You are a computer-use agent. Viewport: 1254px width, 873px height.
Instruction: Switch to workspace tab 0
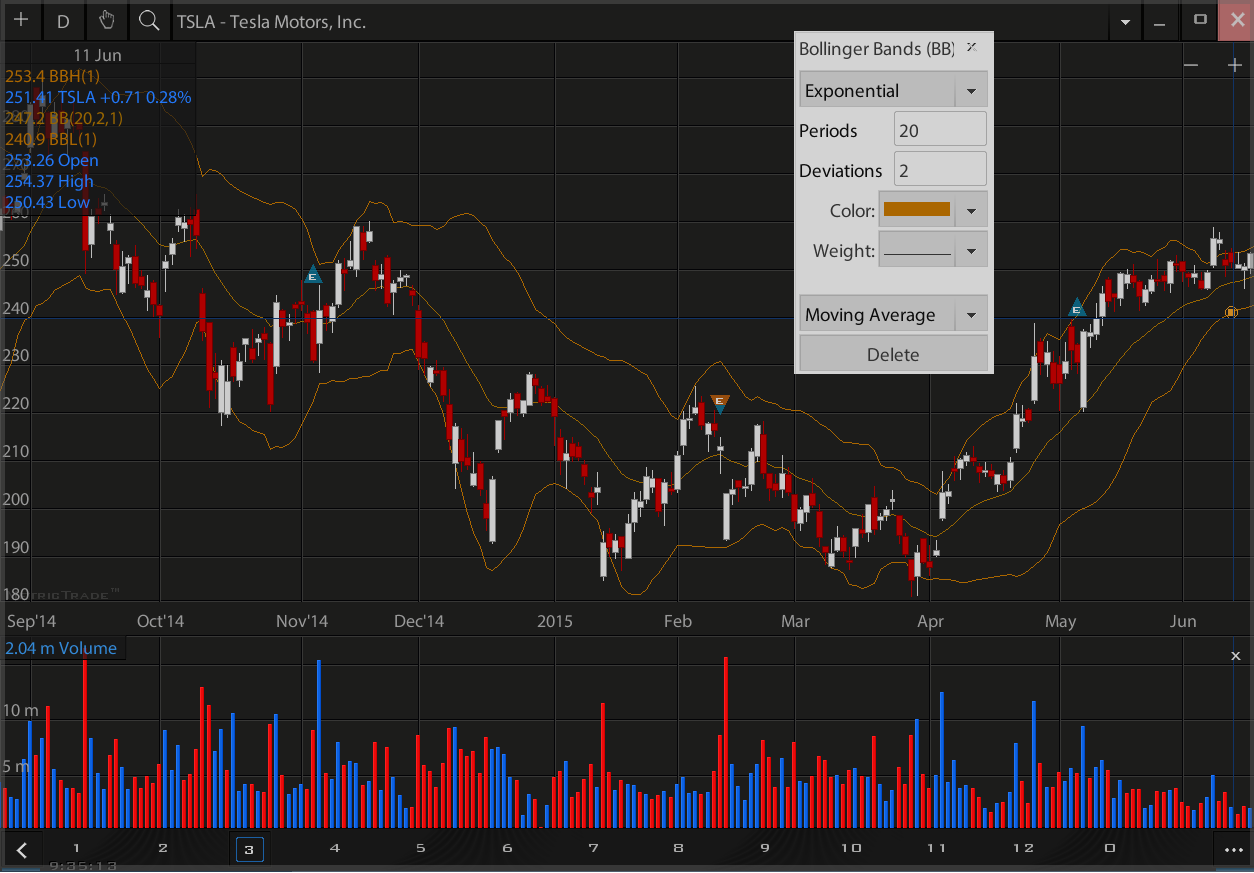1110,848
